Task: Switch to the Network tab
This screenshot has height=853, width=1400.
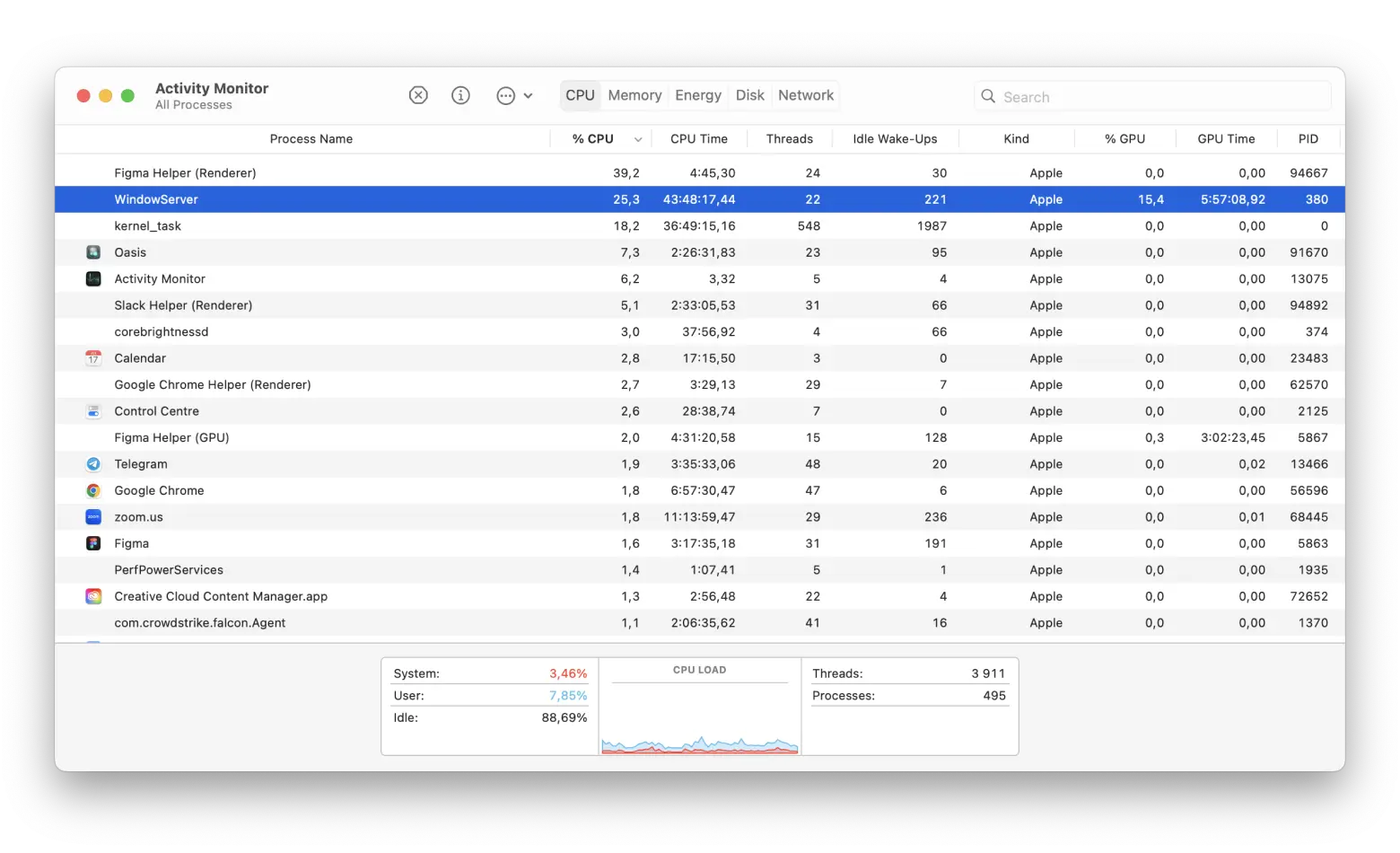Action: pos(806,95)
